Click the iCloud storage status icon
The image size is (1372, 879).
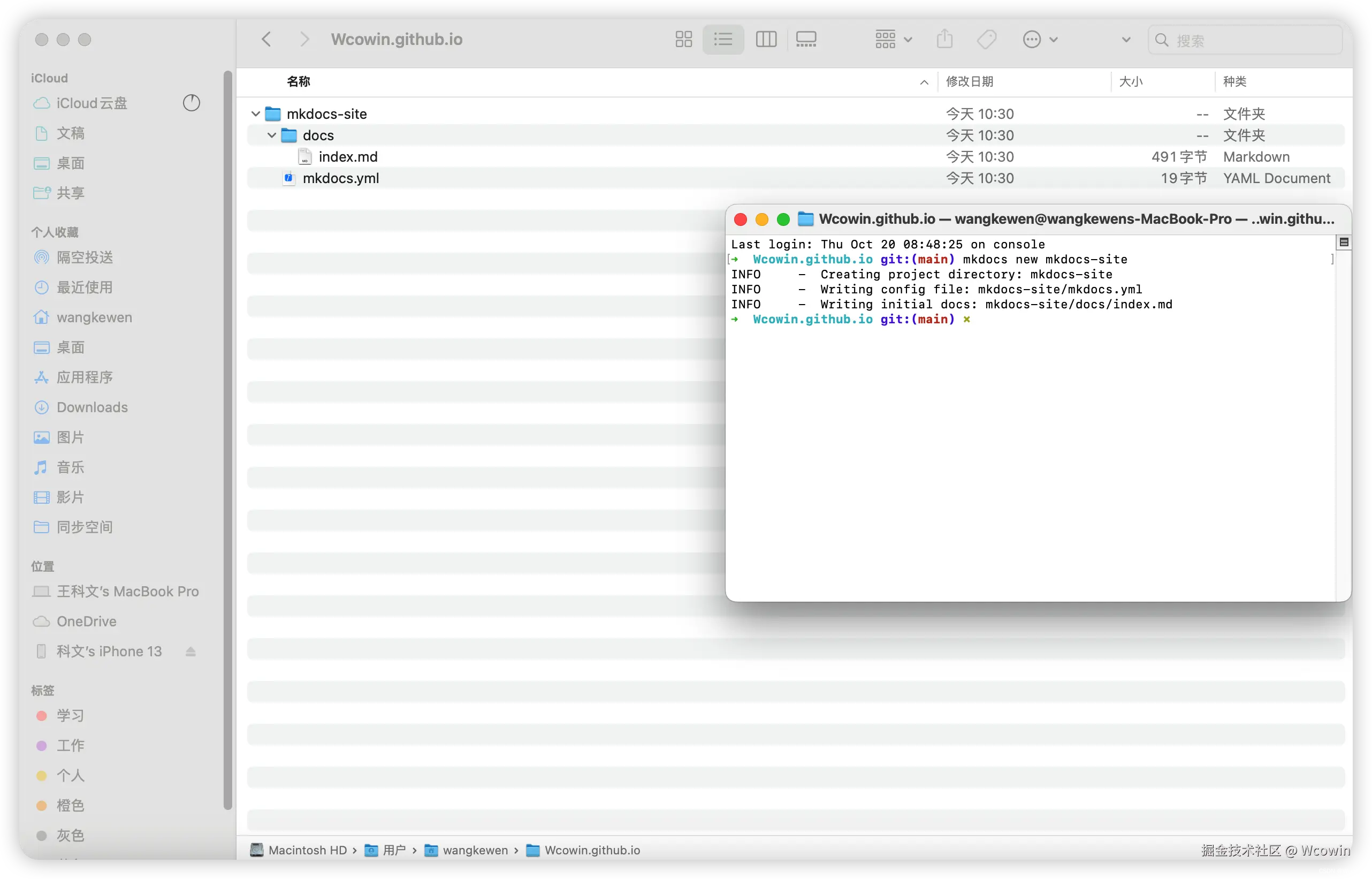(191, 103)
